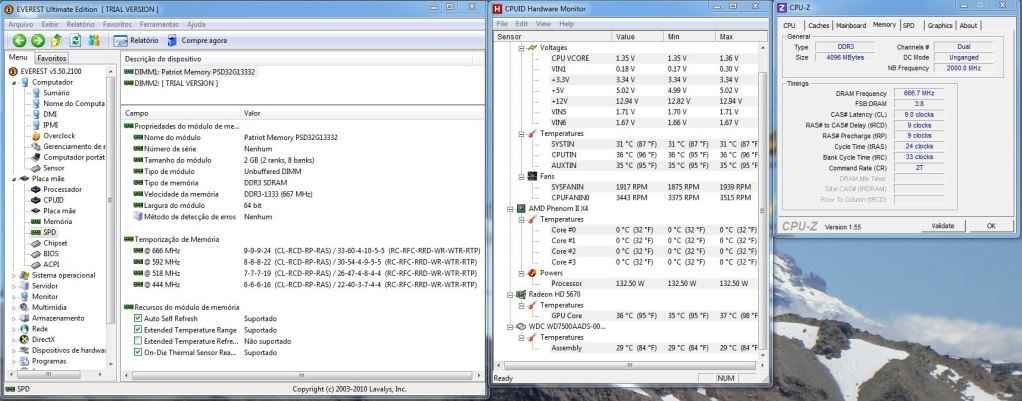Open the Ajuda menu in EVEREST

pos(196,24)
